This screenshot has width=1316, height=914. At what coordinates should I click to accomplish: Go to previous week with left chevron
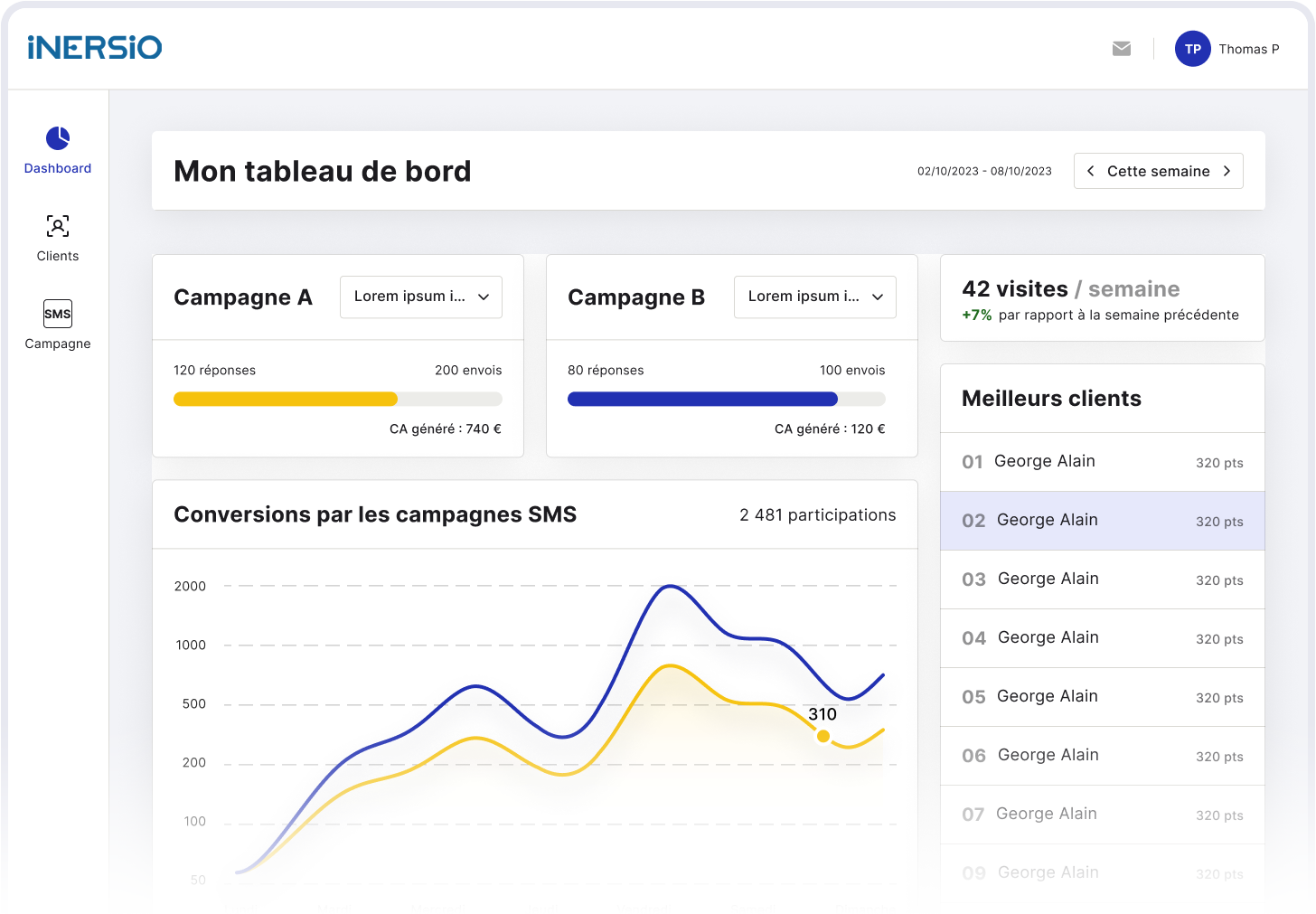point(1091,171)
